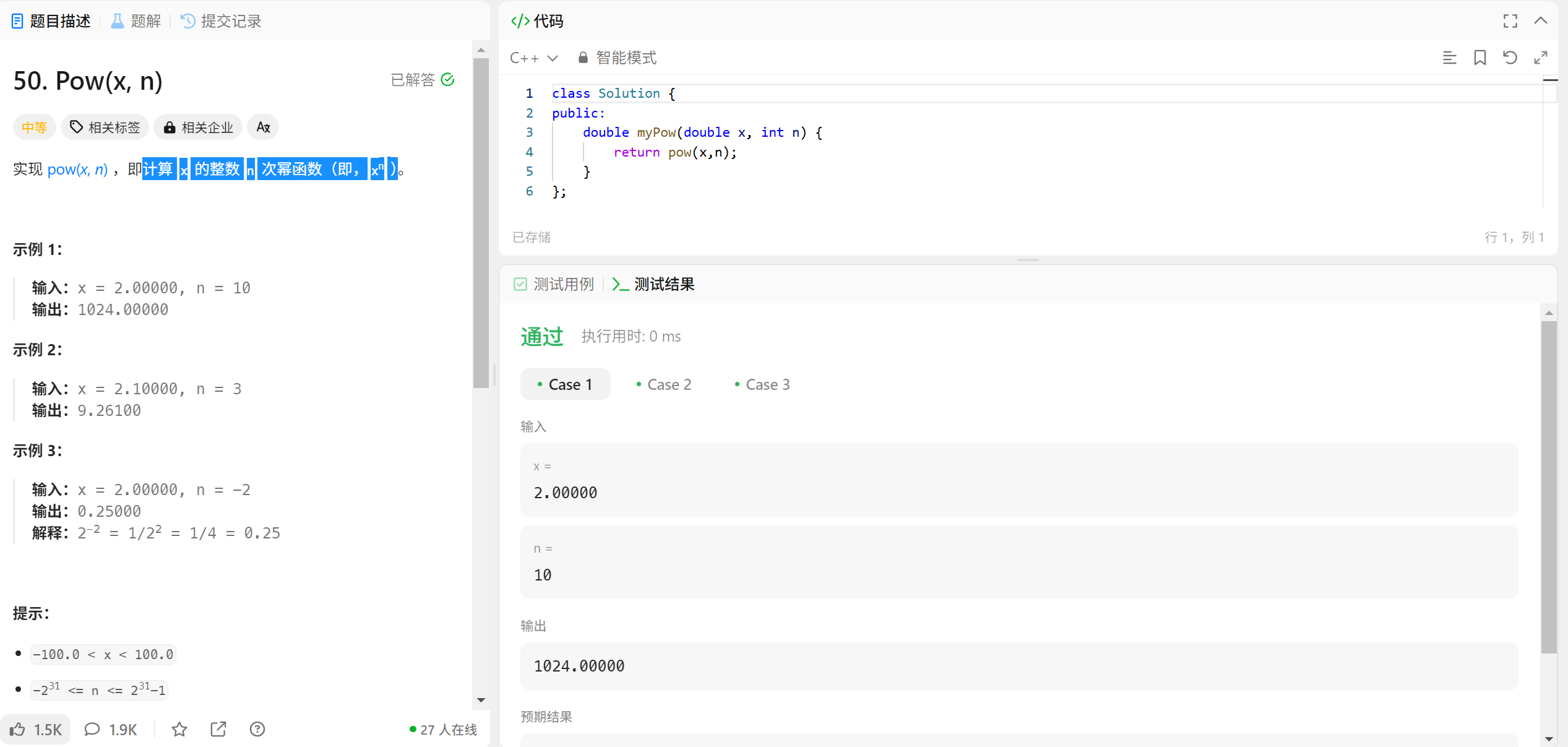Toggle the 智能模式 lock setting
This screenshot has width=1568, height=747.
coord(617,58)
